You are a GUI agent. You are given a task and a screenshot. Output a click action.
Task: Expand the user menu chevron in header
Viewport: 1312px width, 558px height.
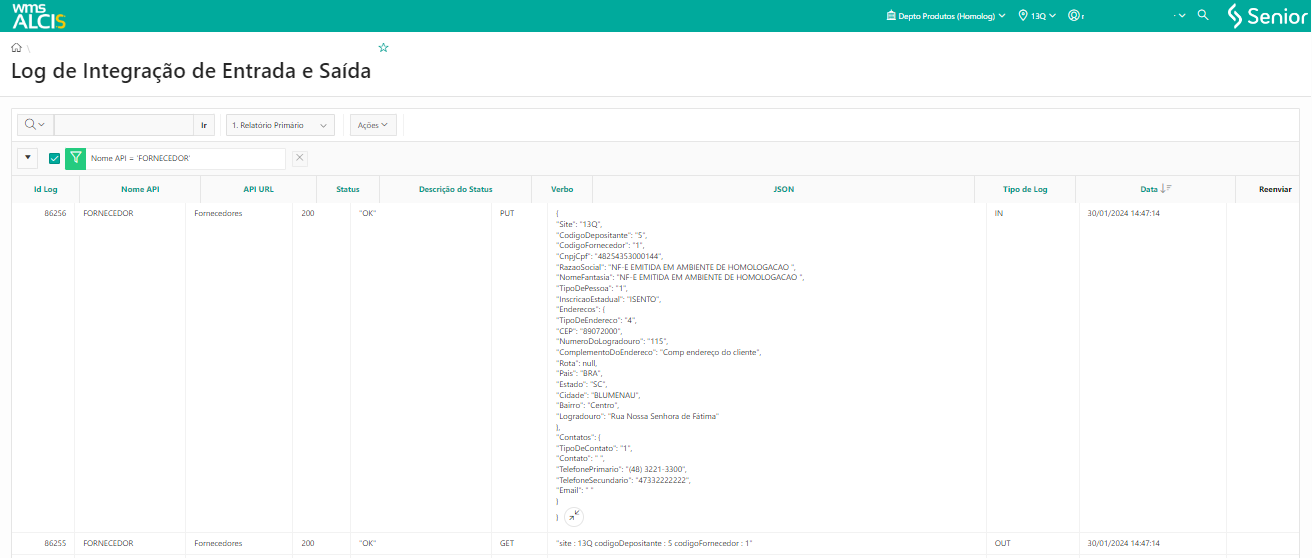click(1182, 16)
